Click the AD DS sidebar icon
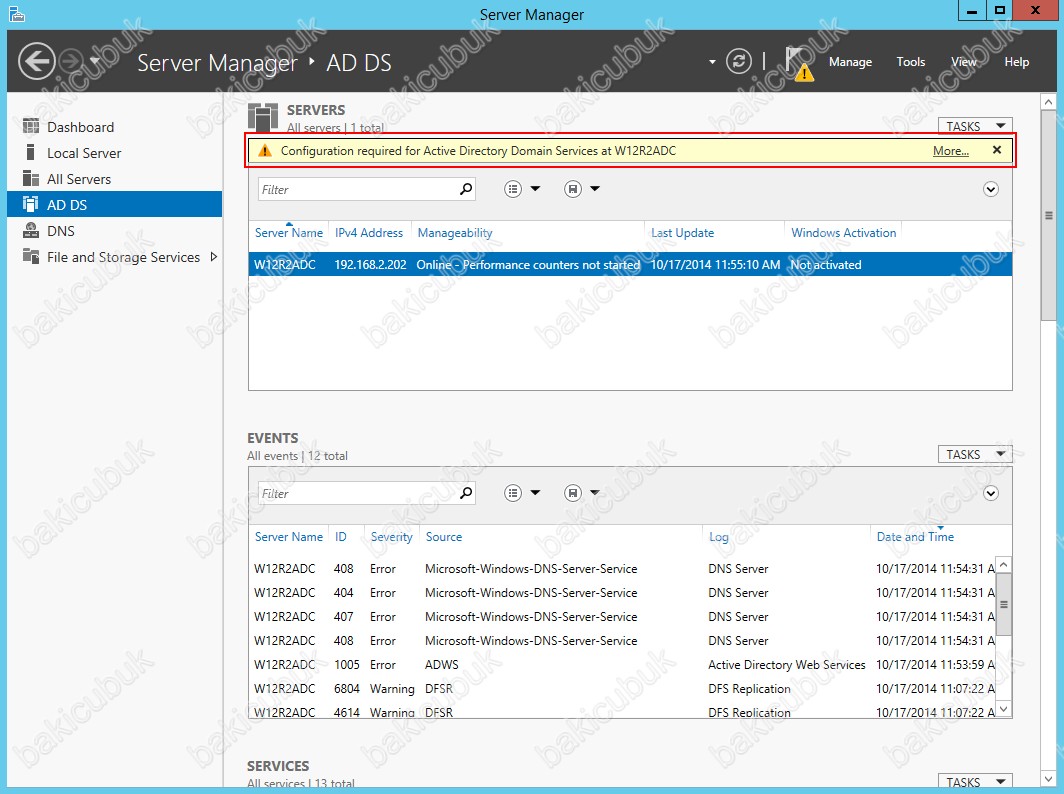This screenshot has width=1064, height=794. point(31,204)
